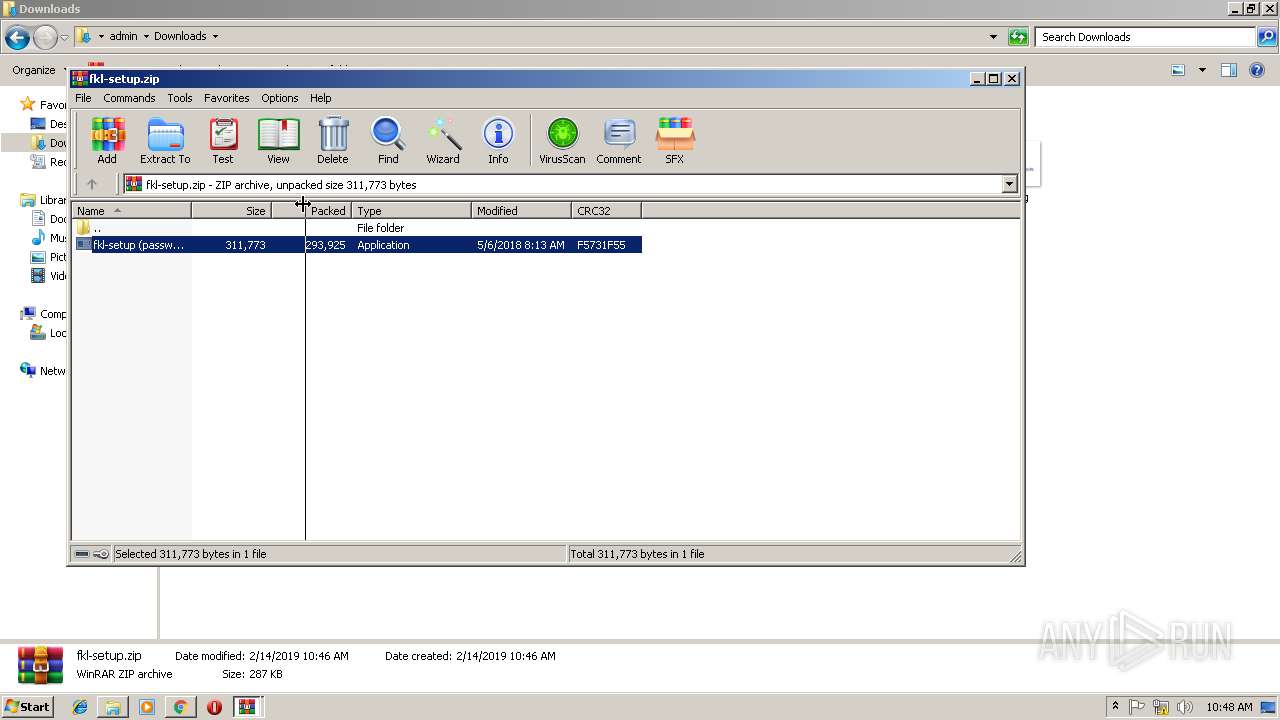The height and width of the screenshot is (720, 1280).
Task: Refresh the Downloads folder view
Action: (x=1018, y=37)
